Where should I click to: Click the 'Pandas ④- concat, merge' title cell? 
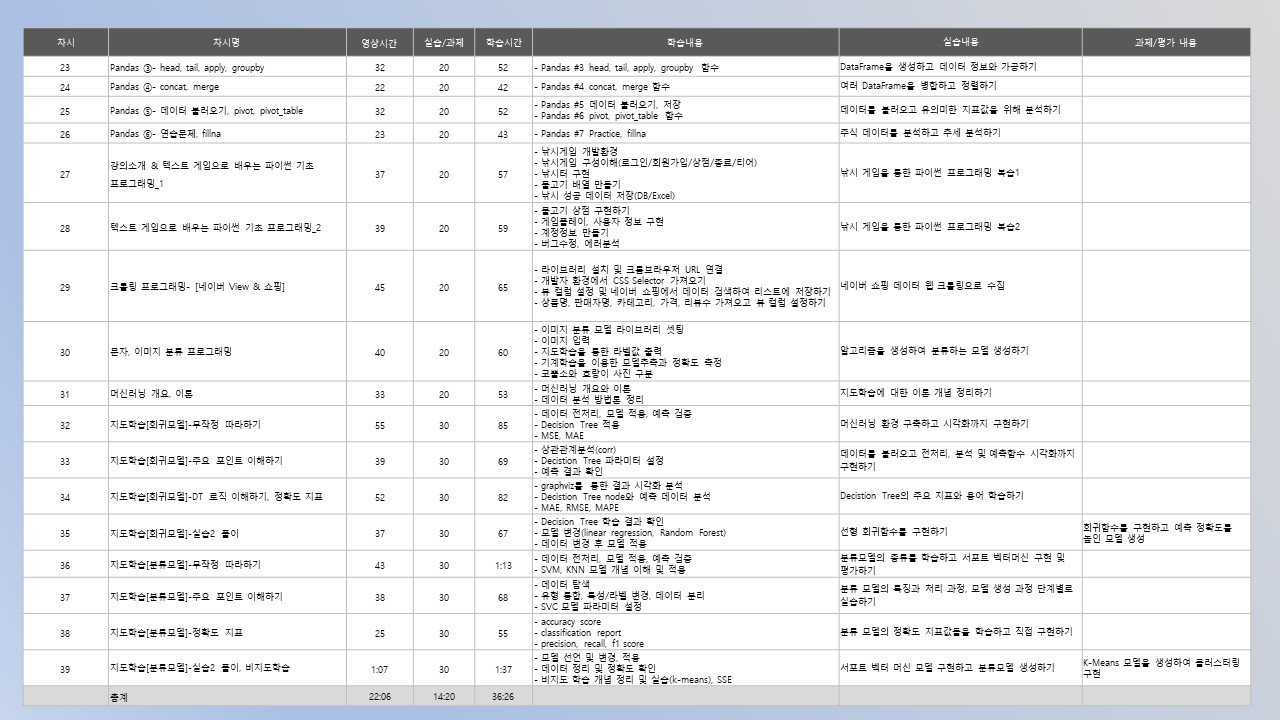(x=165, y=88)
